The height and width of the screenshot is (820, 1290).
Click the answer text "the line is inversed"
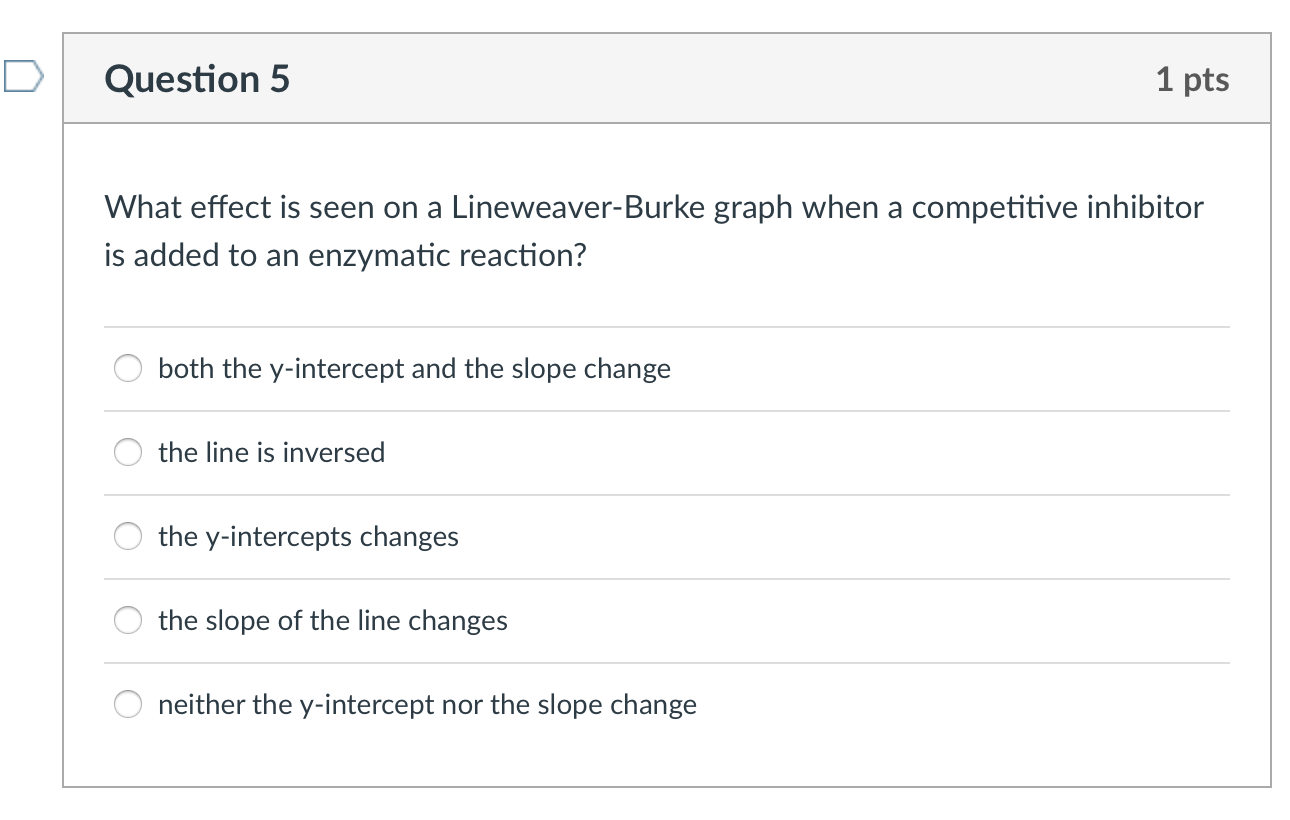pos(271,453)
